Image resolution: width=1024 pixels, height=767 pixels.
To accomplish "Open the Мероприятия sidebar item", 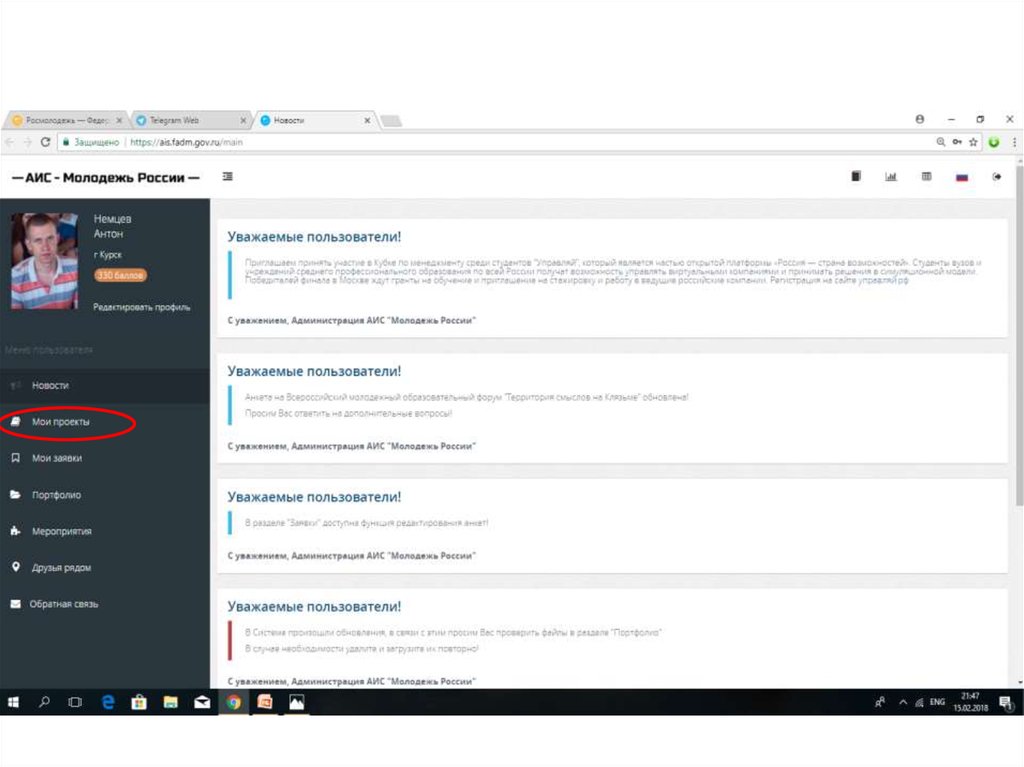I will point(104,531).
